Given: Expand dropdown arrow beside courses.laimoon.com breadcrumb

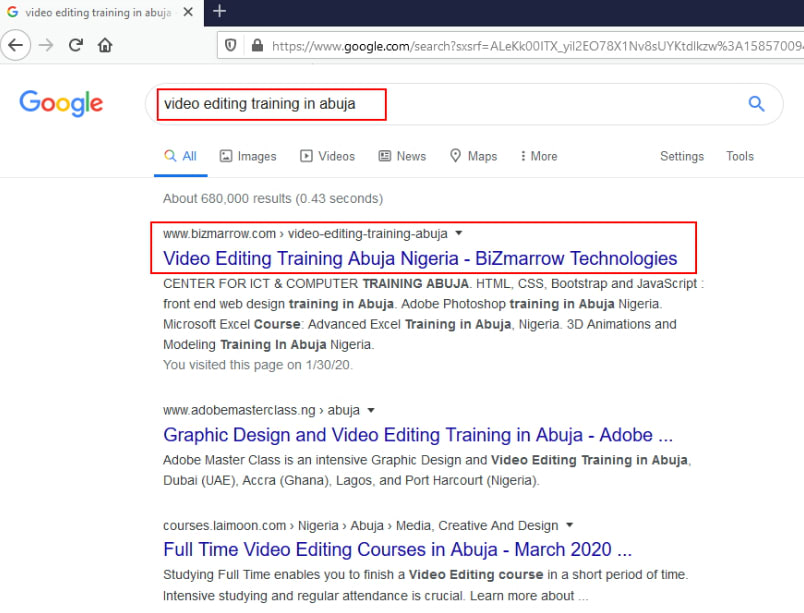Looking at the screenshot, I should 569,525.
